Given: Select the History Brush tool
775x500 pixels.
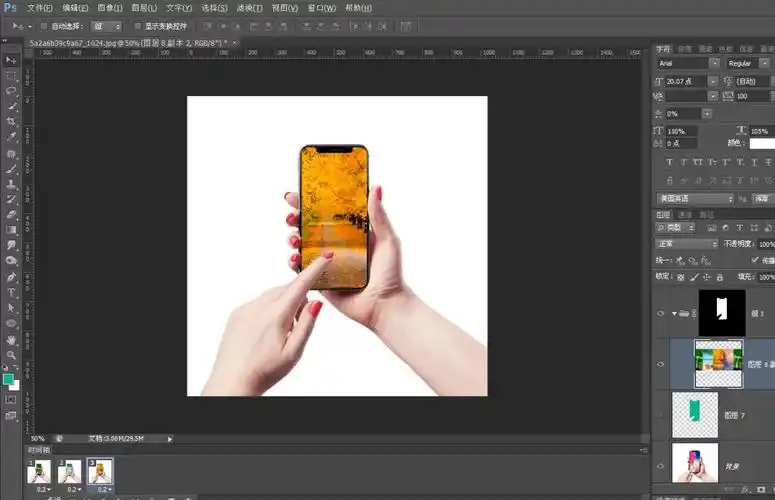Looking at the screenshot, I should [x=11, y=200].
